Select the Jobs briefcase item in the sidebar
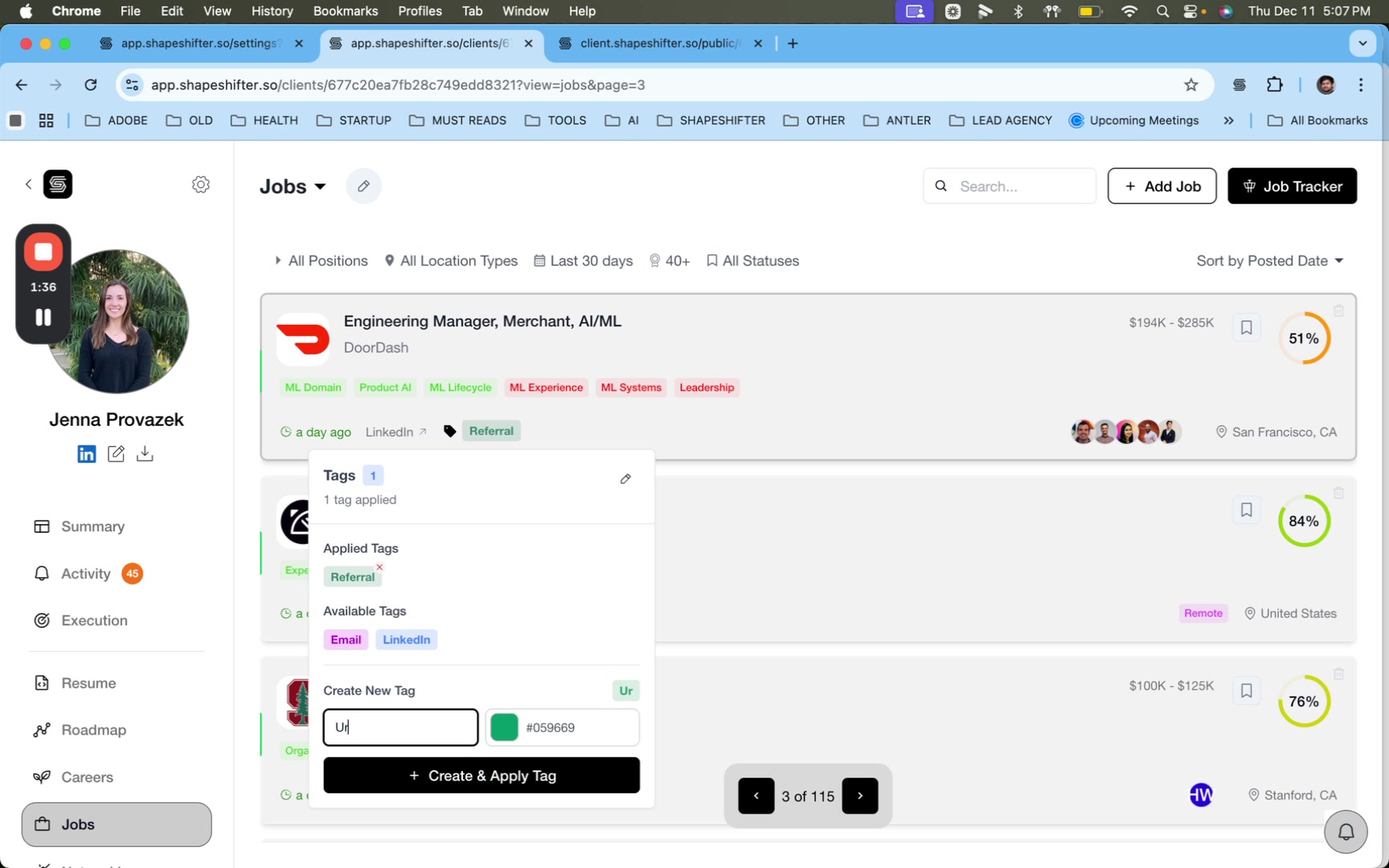 tap(116, 824)
